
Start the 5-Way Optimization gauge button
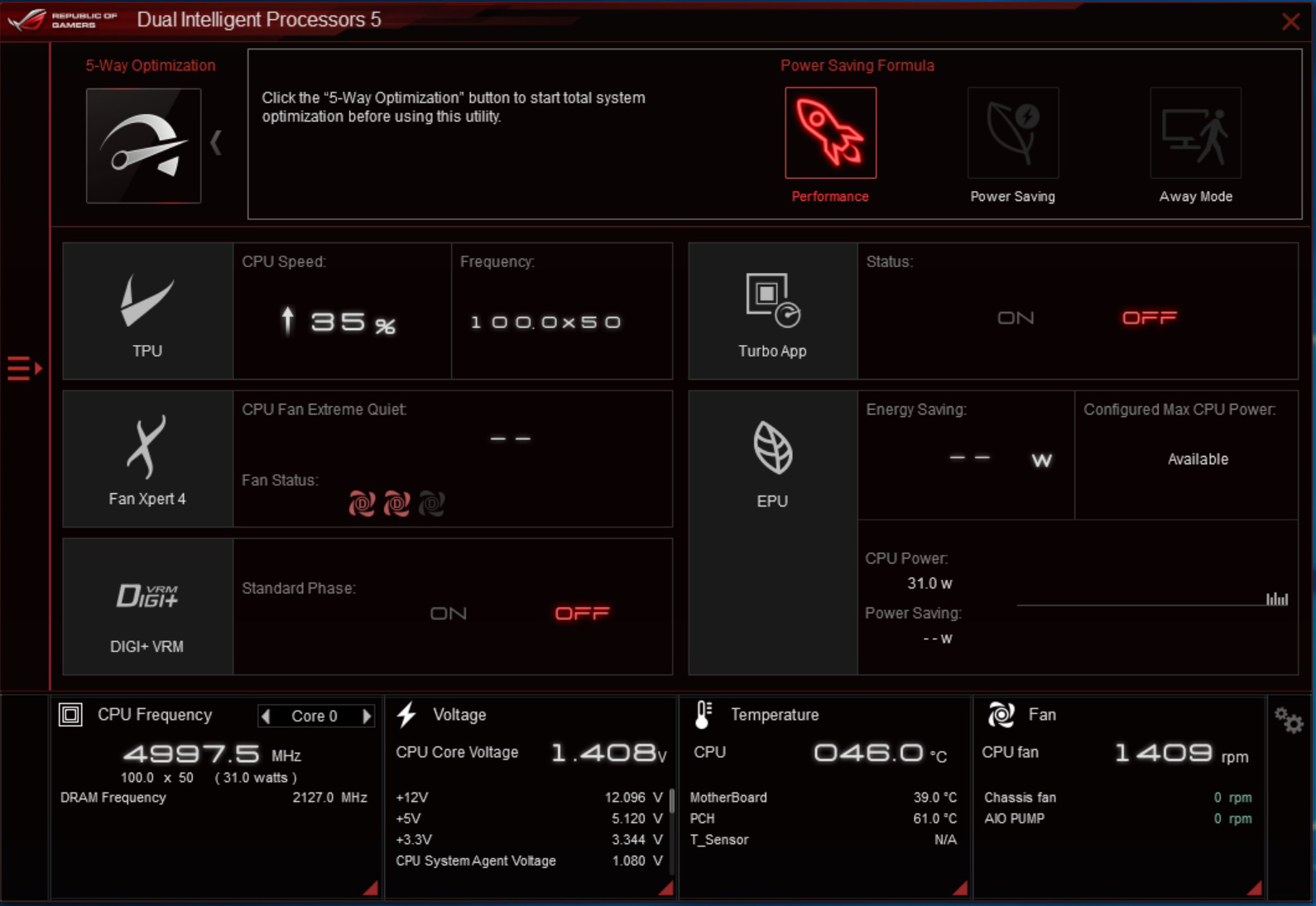click(x=143, y=146)
